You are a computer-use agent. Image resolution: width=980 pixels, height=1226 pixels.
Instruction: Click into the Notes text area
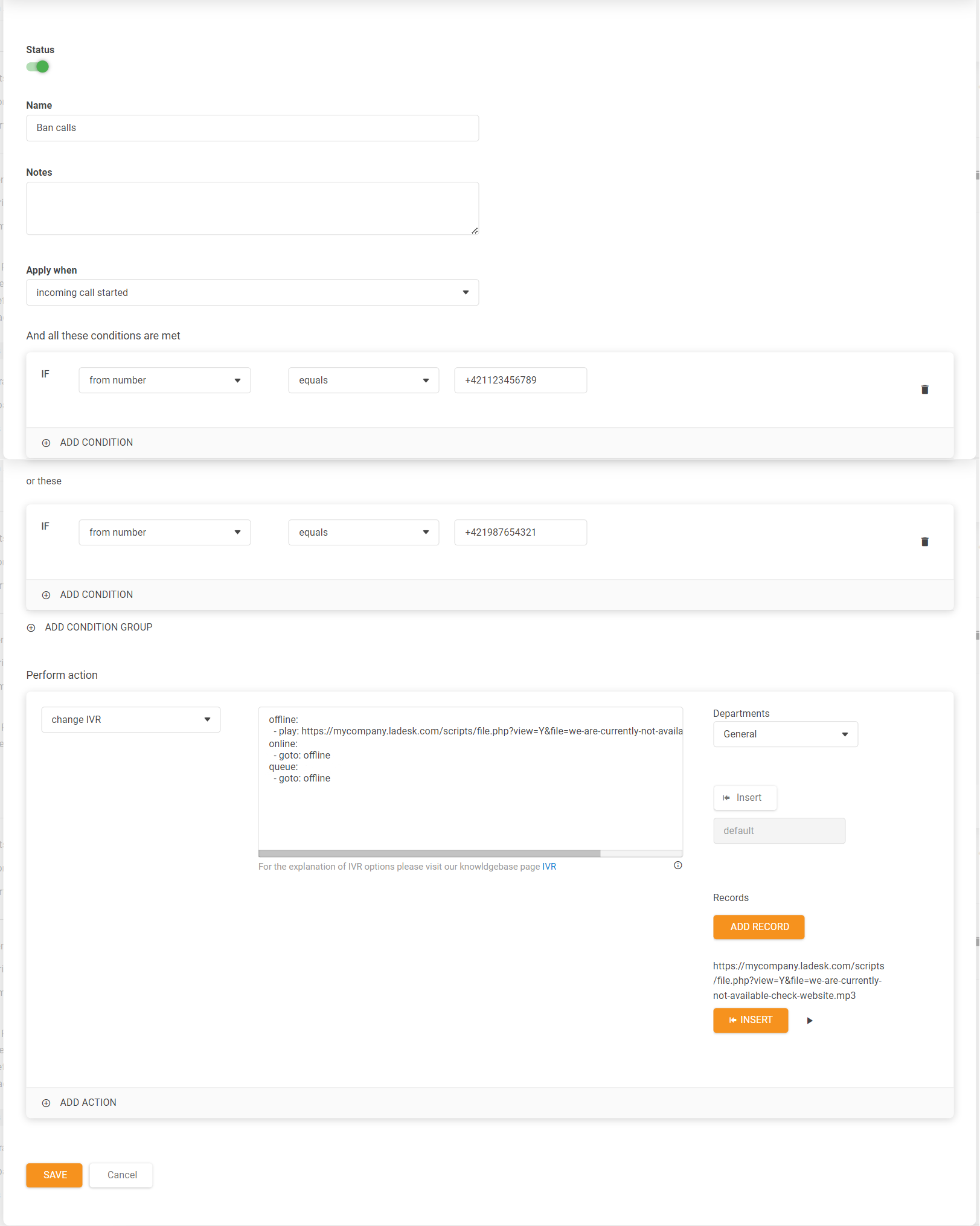[252, 208]
